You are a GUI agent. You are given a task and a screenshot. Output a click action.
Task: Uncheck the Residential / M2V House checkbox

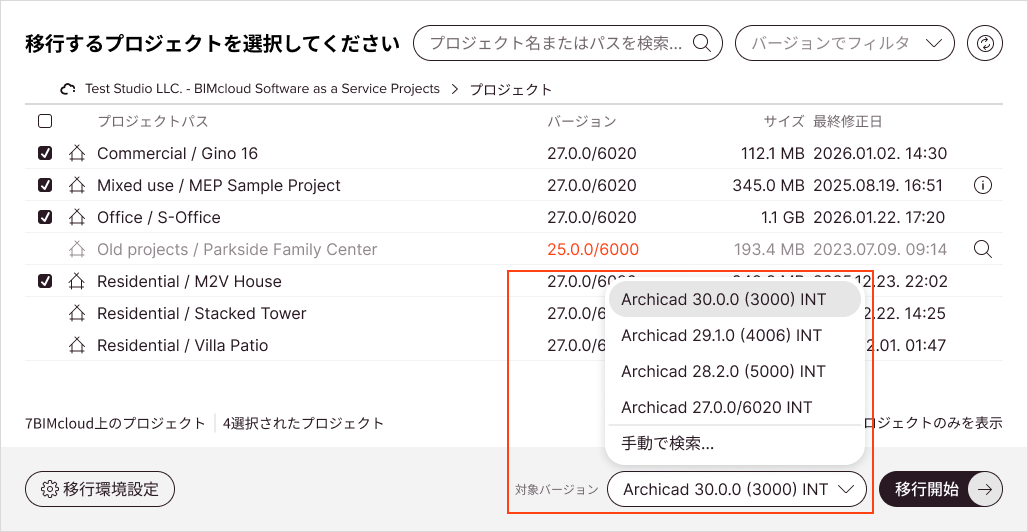pos(45,281)
